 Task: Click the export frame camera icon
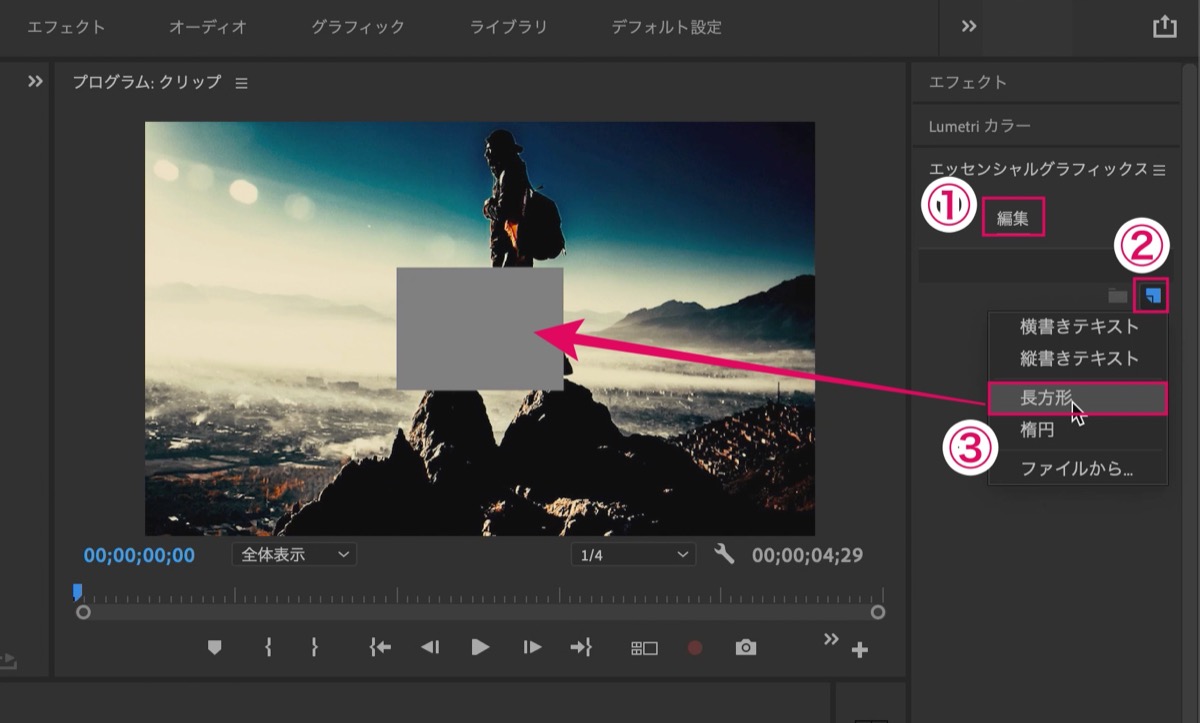[746, 648]
